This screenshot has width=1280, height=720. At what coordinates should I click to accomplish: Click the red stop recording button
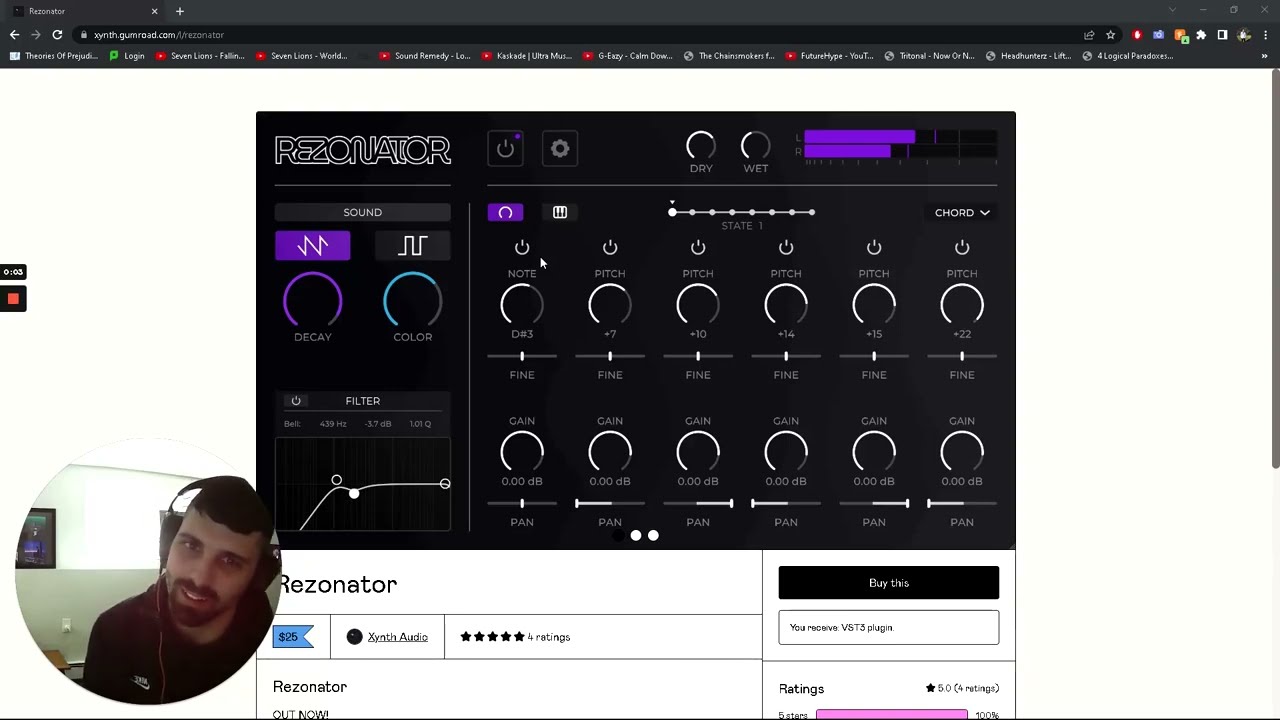point(13,299)
